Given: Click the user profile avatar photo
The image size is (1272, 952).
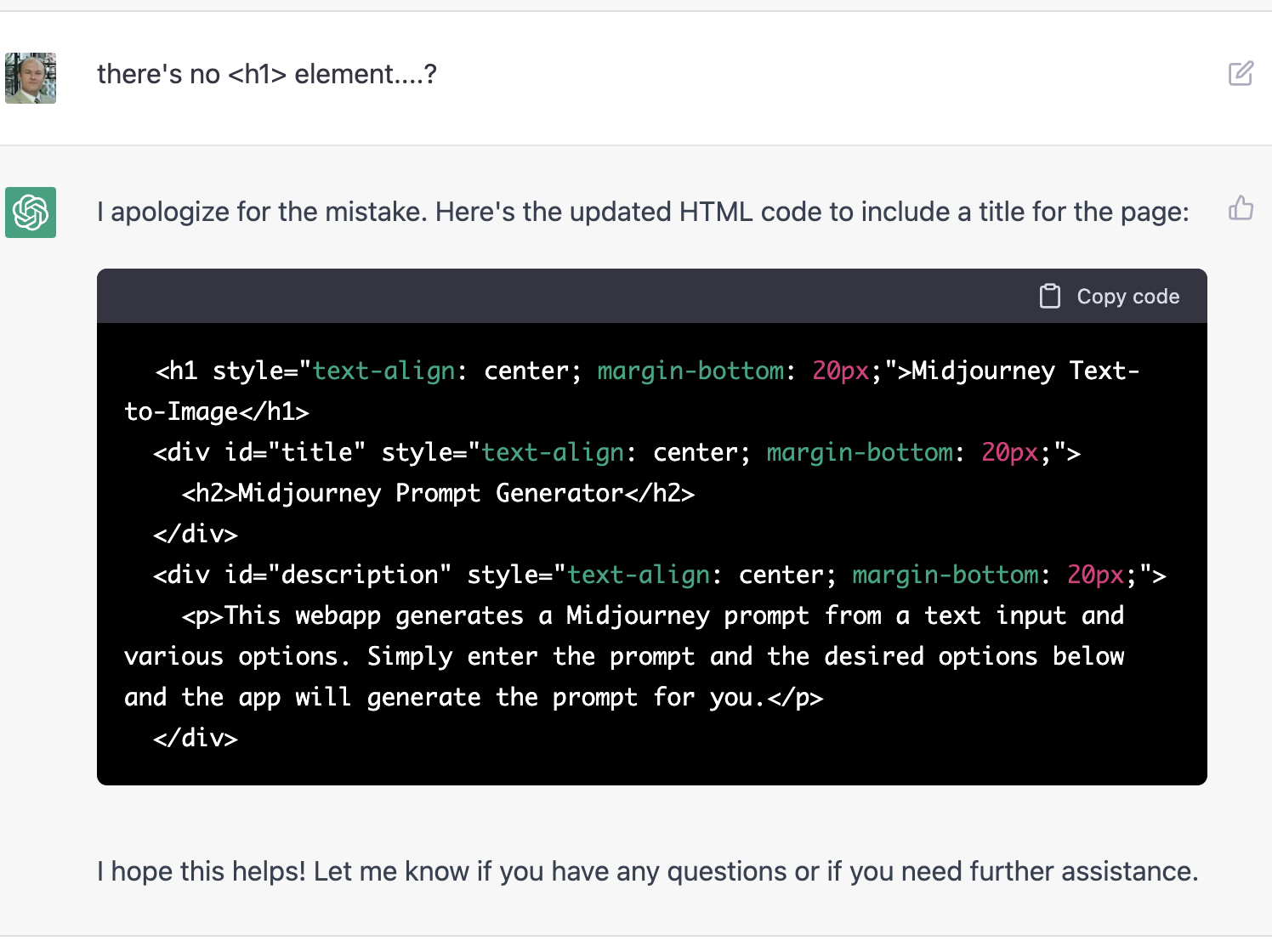Looking at the screenshot, I should (31, 78).
